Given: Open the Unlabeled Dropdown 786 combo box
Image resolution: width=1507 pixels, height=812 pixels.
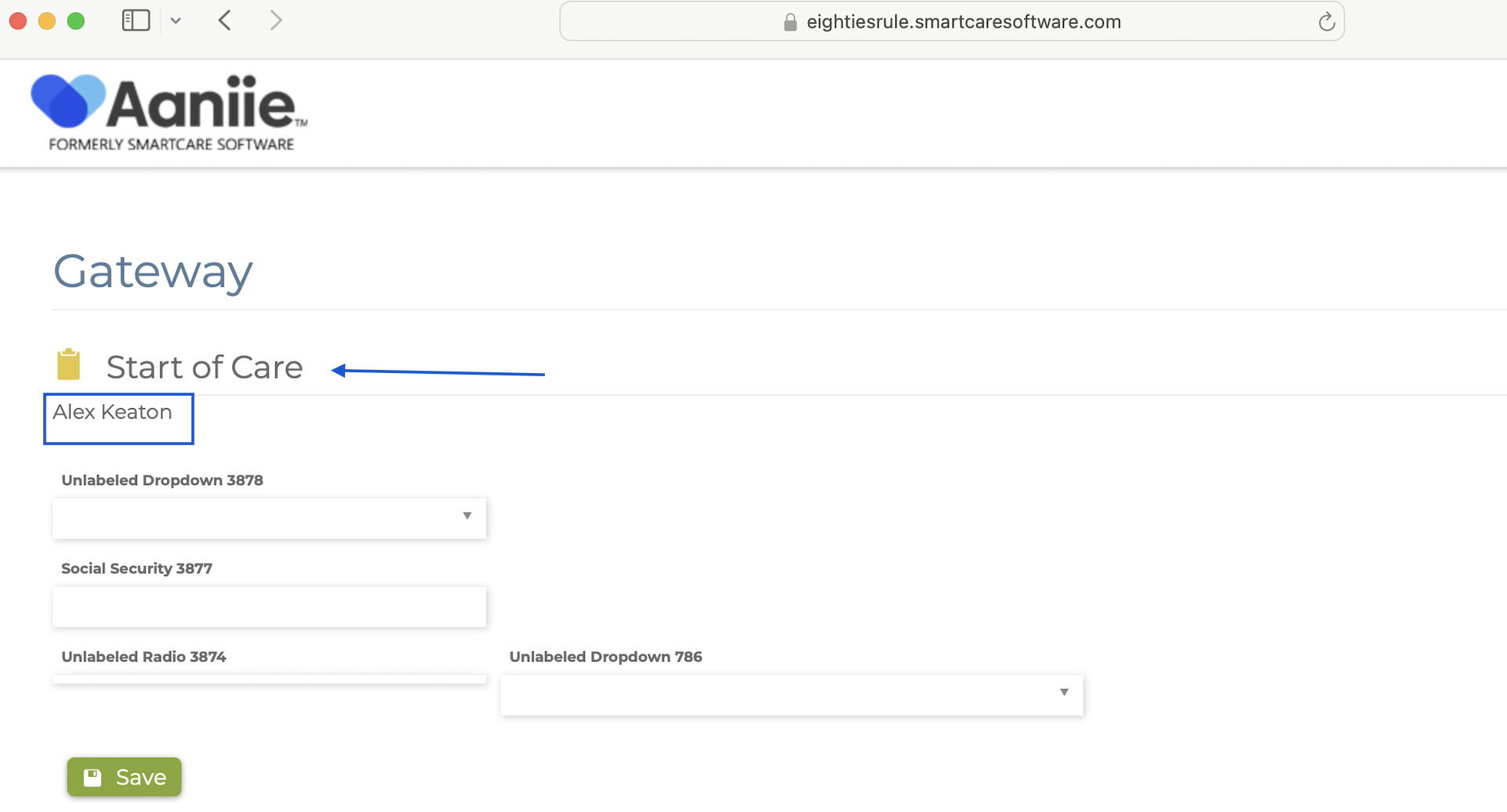Looking at the screenshot, I should pyautogui.click(x=792, y=694).
